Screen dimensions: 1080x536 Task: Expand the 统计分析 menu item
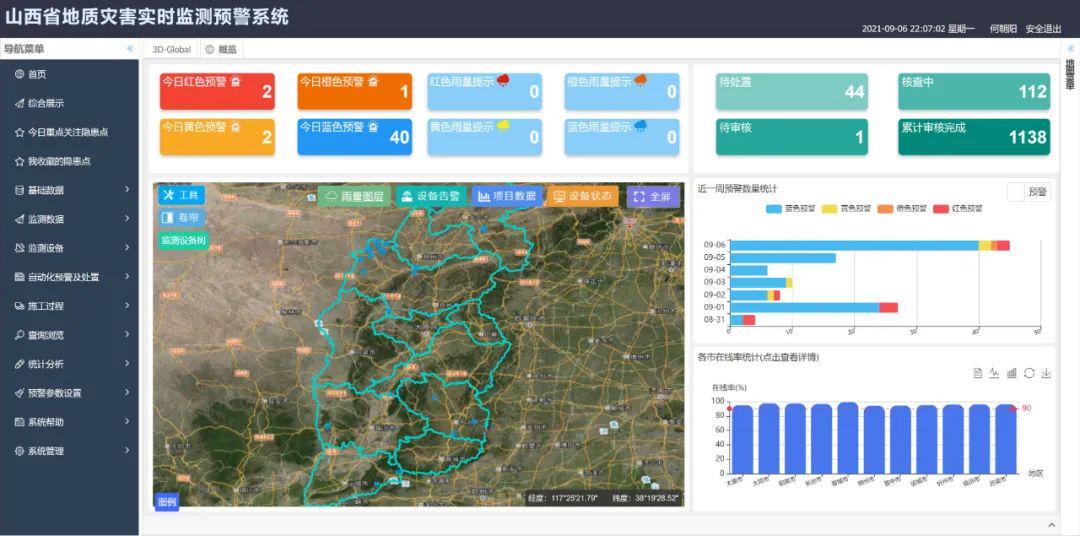[69, 364]
